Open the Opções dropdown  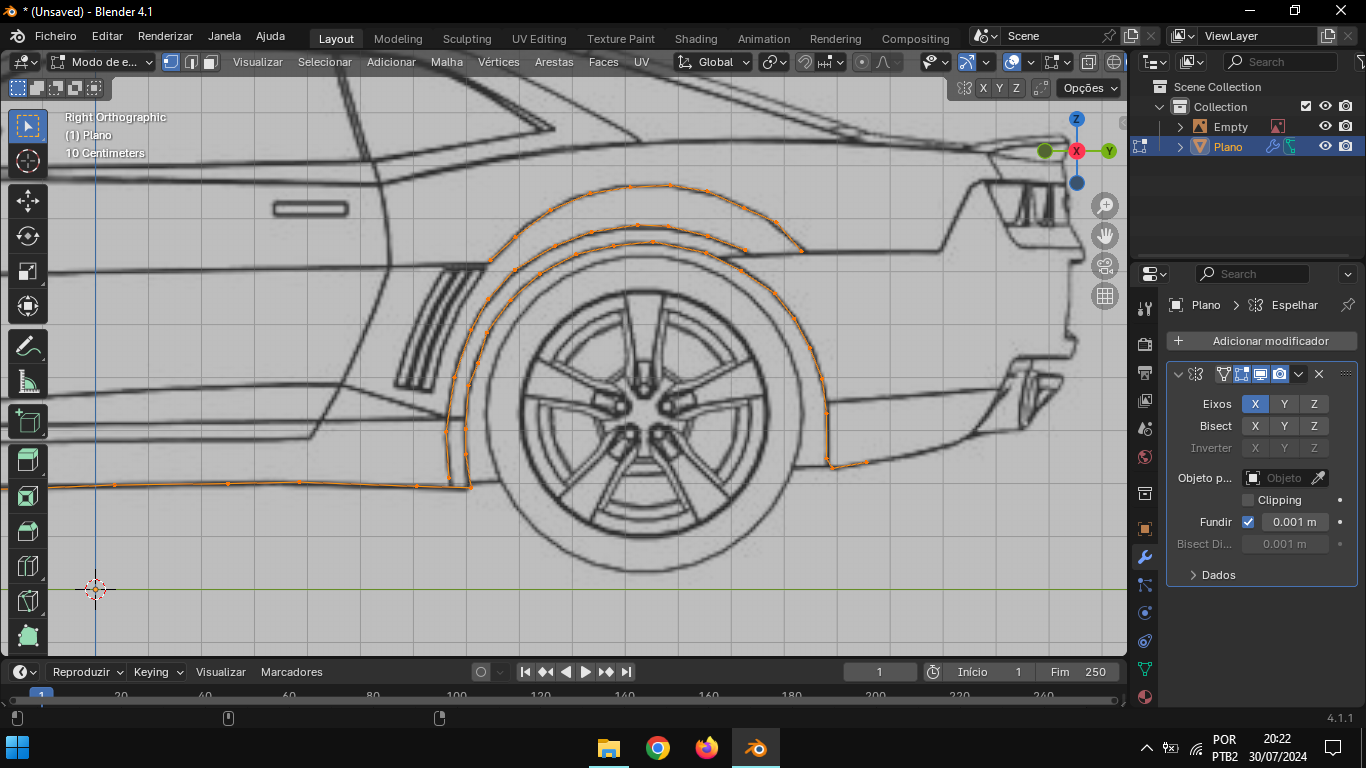point(1090,88)
